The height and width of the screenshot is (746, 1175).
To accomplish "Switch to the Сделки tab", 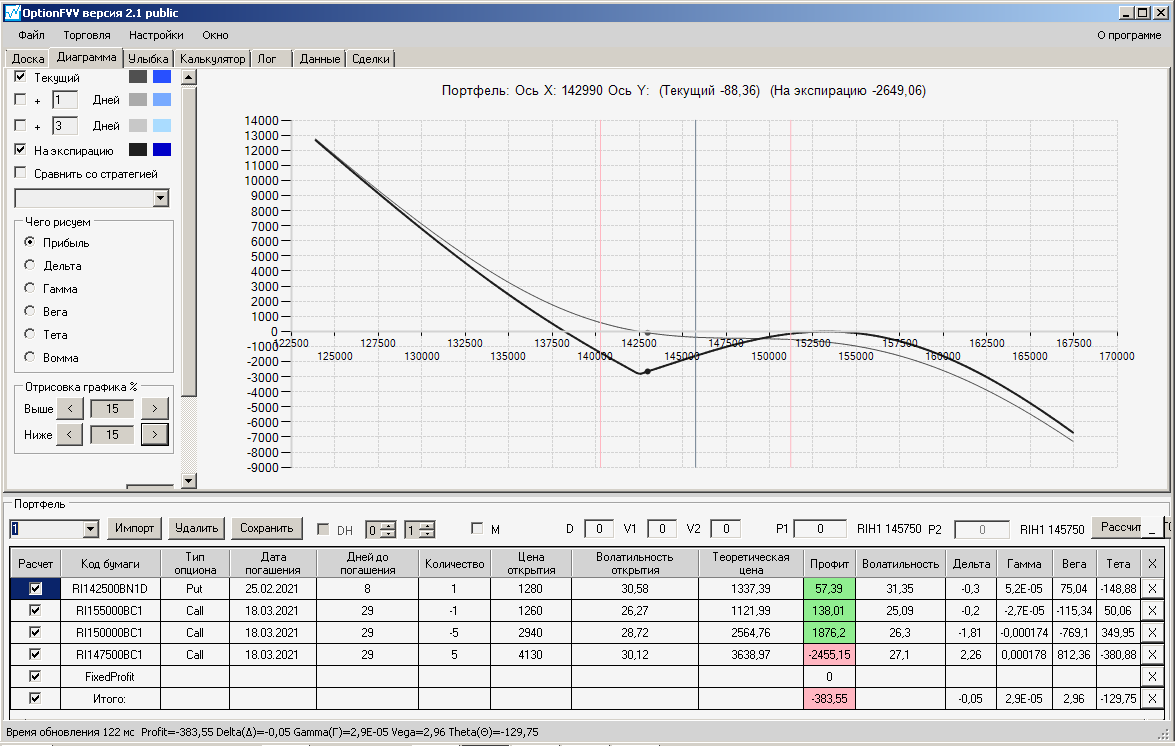I will tap(371, 58).
